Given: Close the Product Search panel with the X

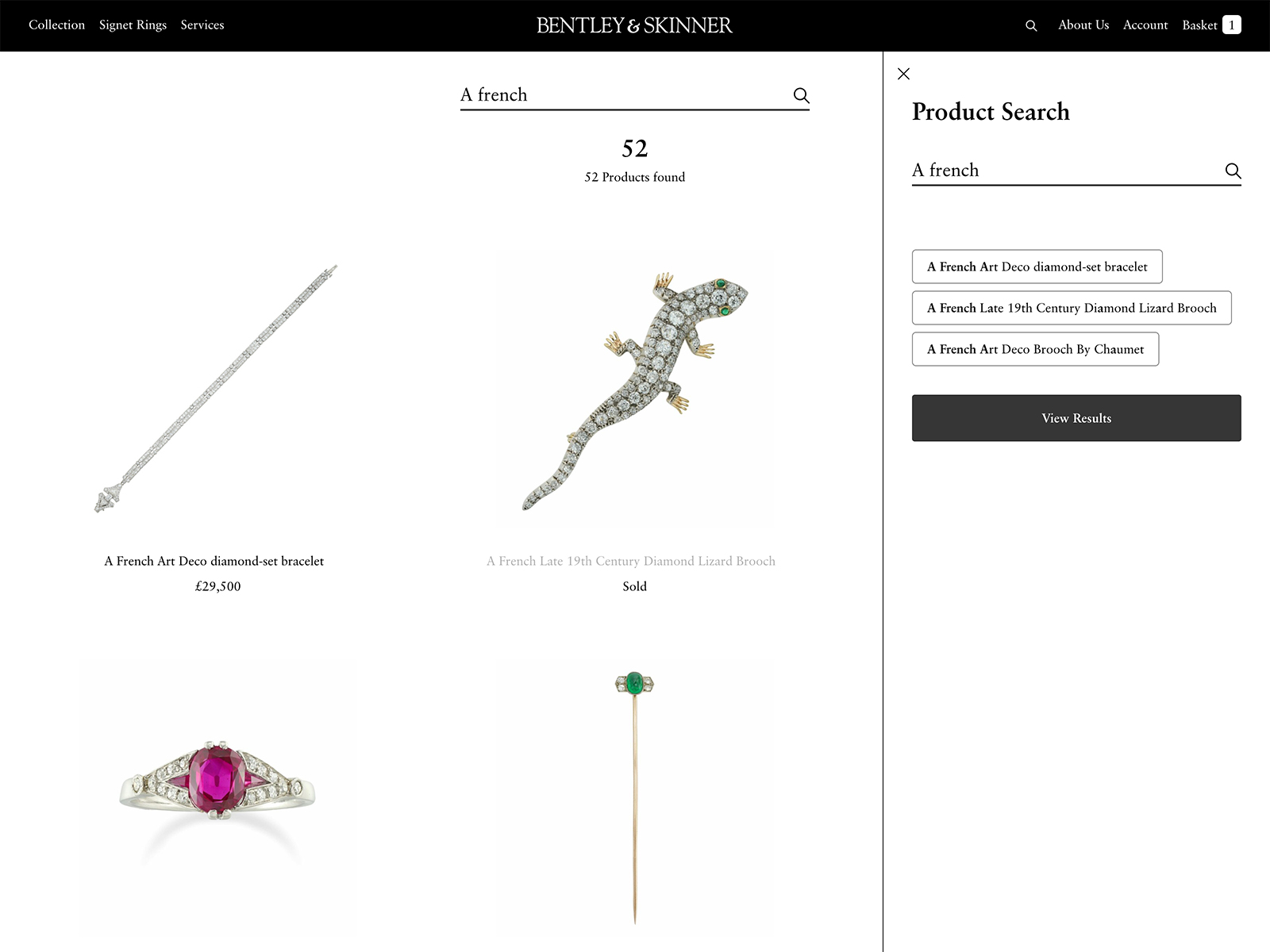Looking at the screenshot, I should (x=903, y=73).
